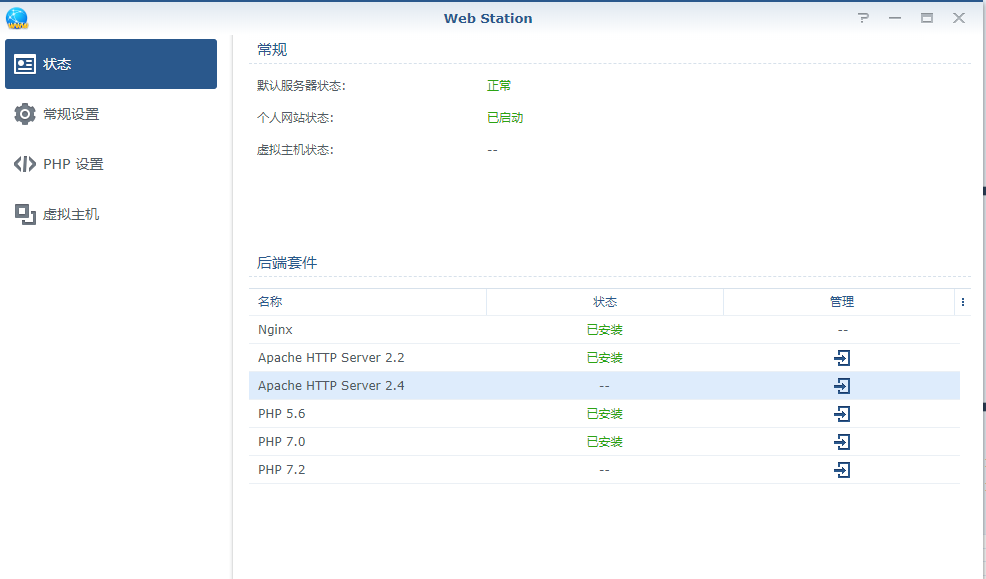Click the 正常 default server status value
Viewport: 986px width, 579px height.
point(499,85)
